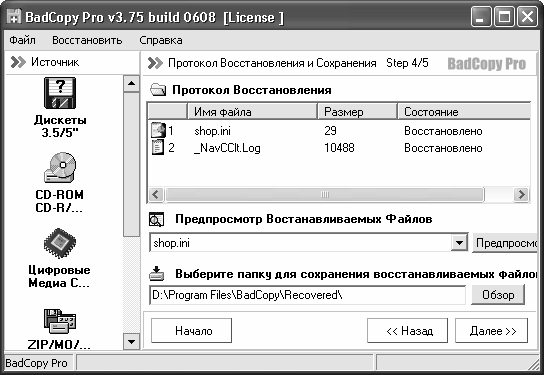The height and width of the screenshot is (375, 544).
Task: Close the BadCopy Pro window
Action: tap(527, 17)
